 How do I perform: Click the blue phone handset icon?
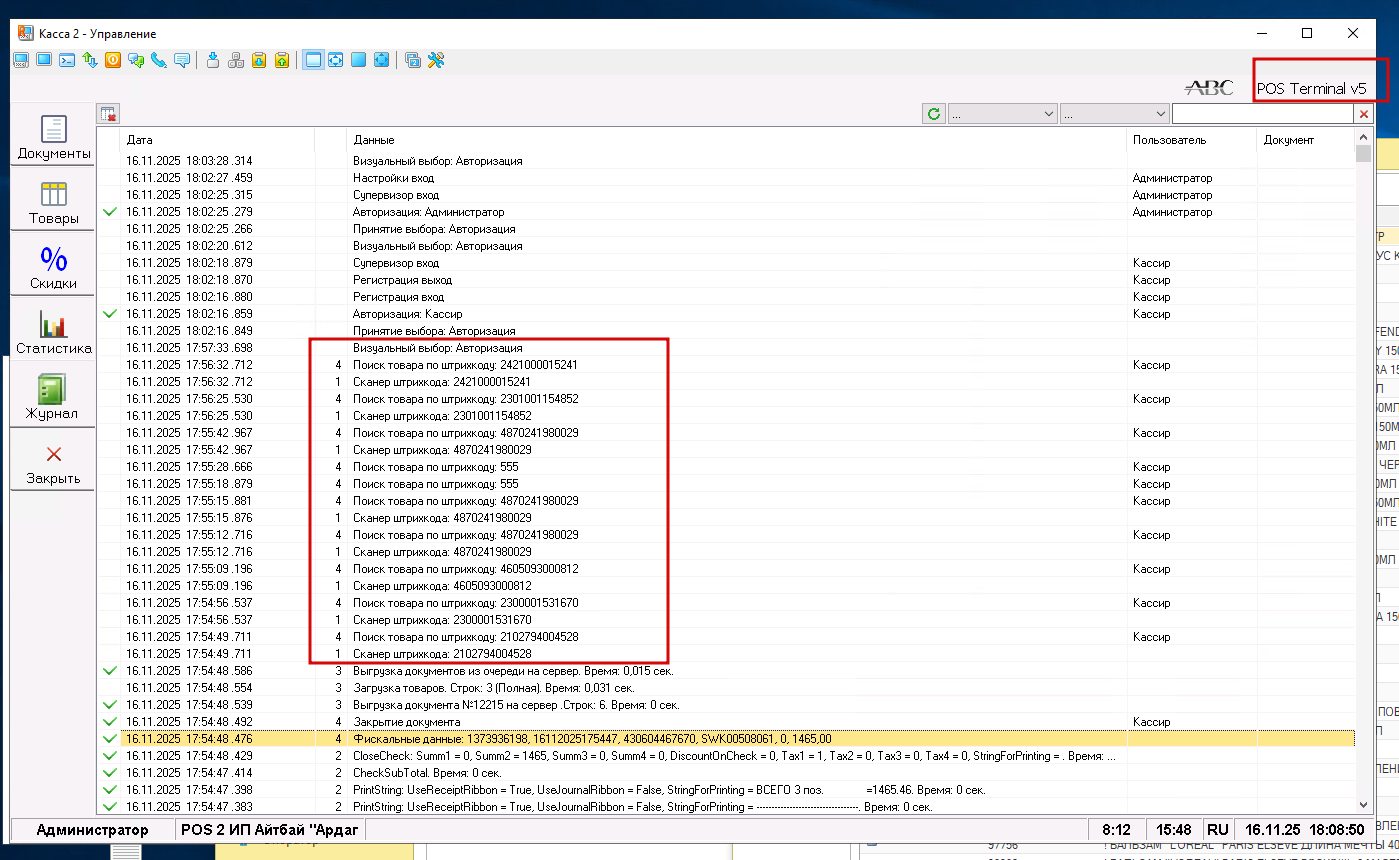tap(159, 60)
